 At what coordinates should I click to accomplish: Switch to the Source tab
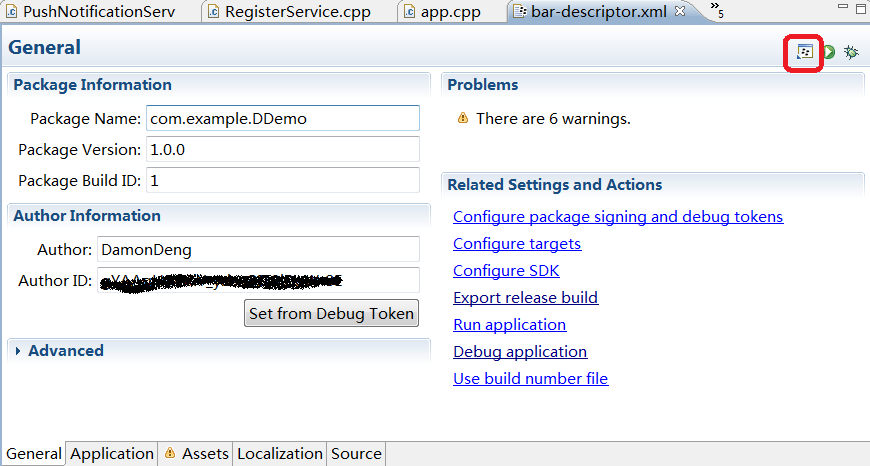coord(356,453)
